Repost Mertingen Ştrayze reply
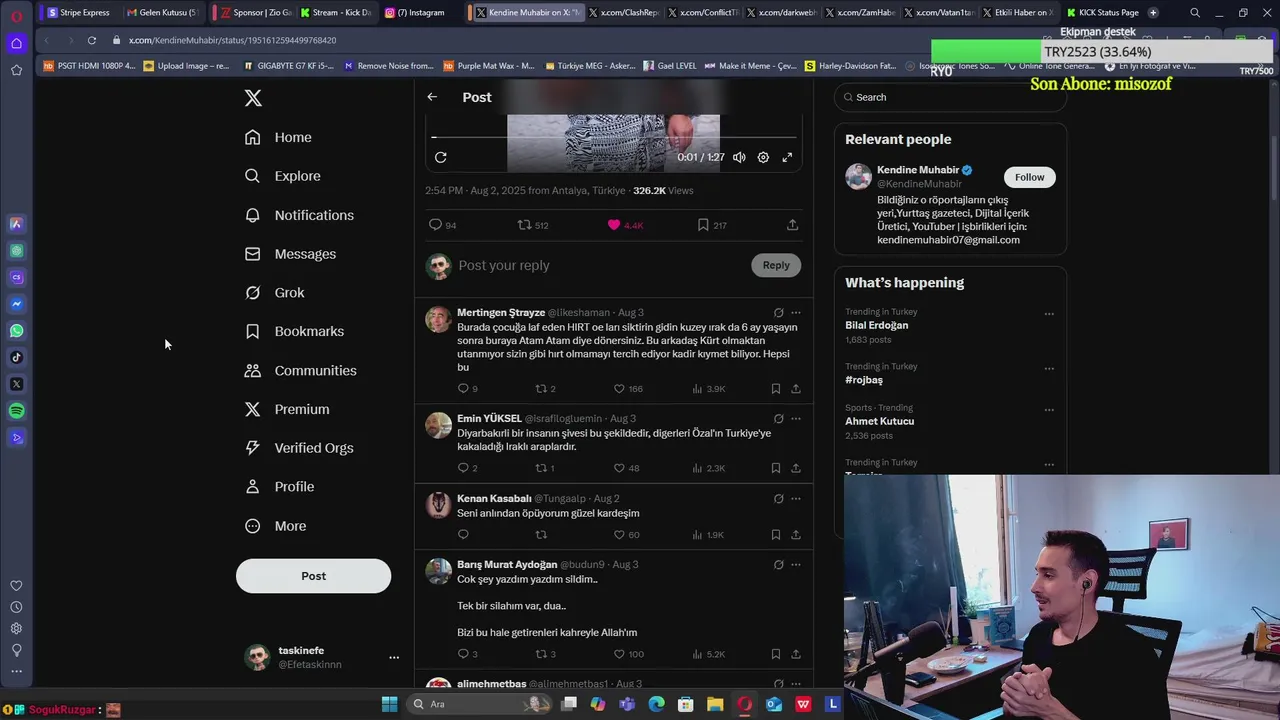Image resolution: width=1280 pixels, height=720 pixels. (x=545, y=388)
